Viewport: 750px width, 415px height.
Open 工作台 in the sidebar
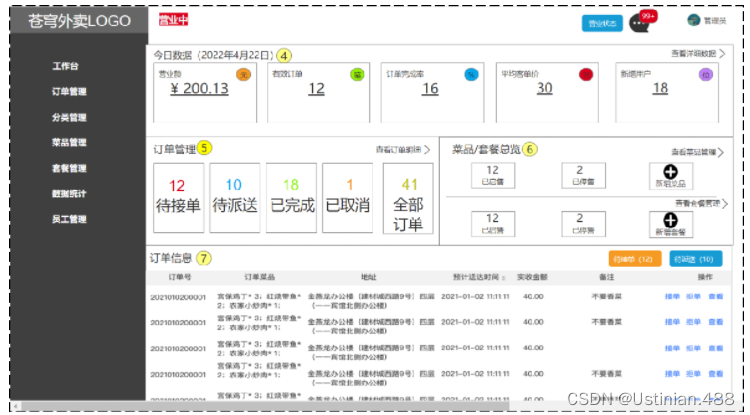tap(66, 66)
